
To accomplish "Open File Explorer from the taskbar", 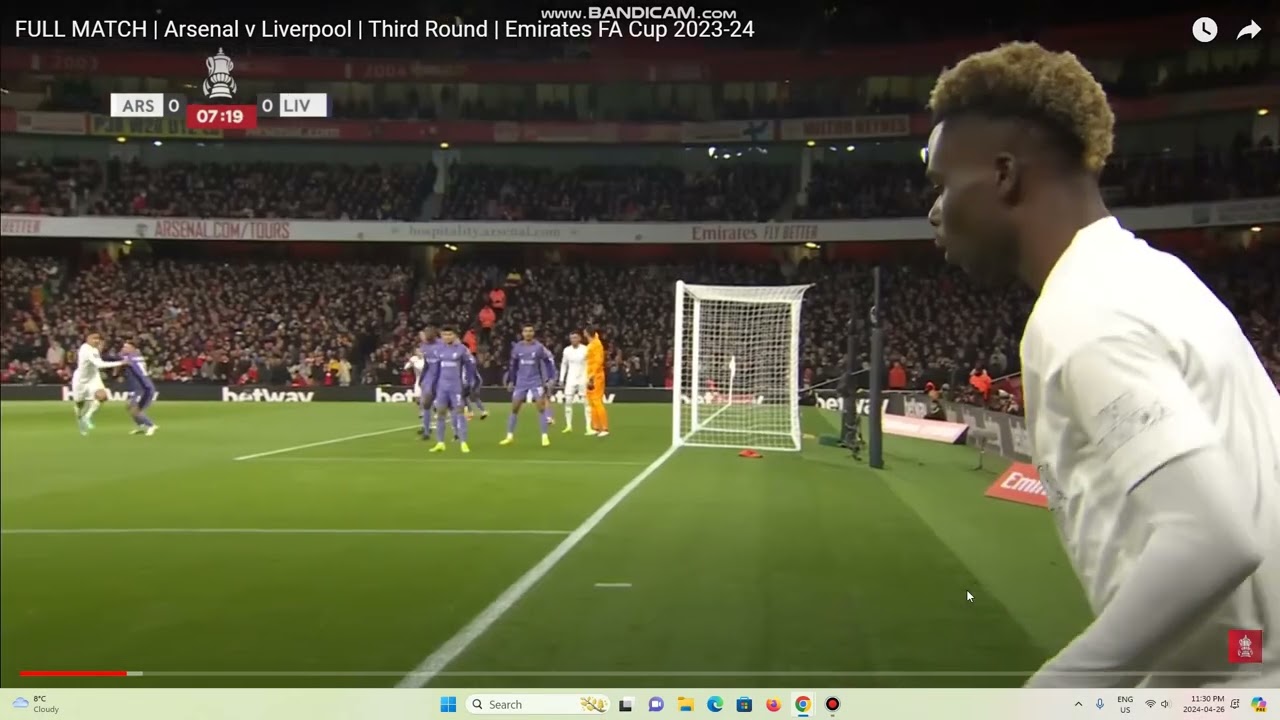I will click(x=685, y=704).
